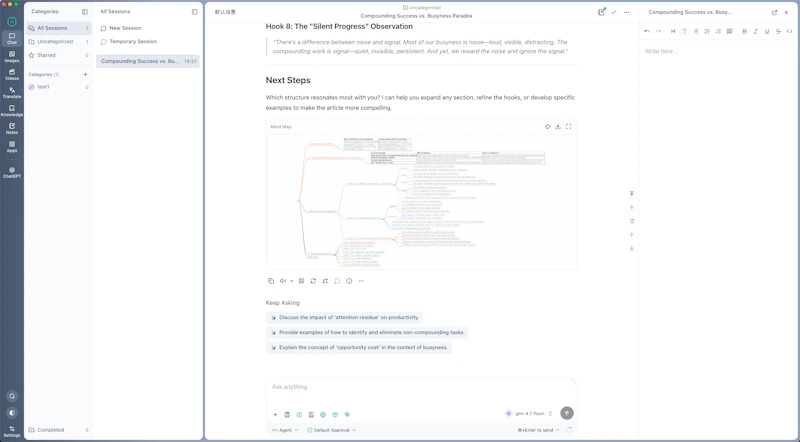Ask about 'opportunity cost' in busyness context
800x442 pixels.
tap(359, 347)
